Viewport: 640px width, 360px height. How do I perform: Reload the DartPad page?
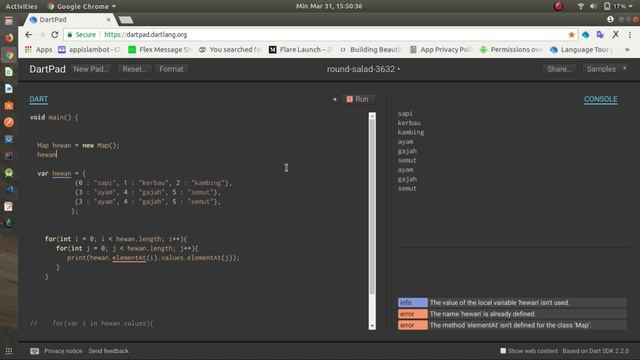55,35
